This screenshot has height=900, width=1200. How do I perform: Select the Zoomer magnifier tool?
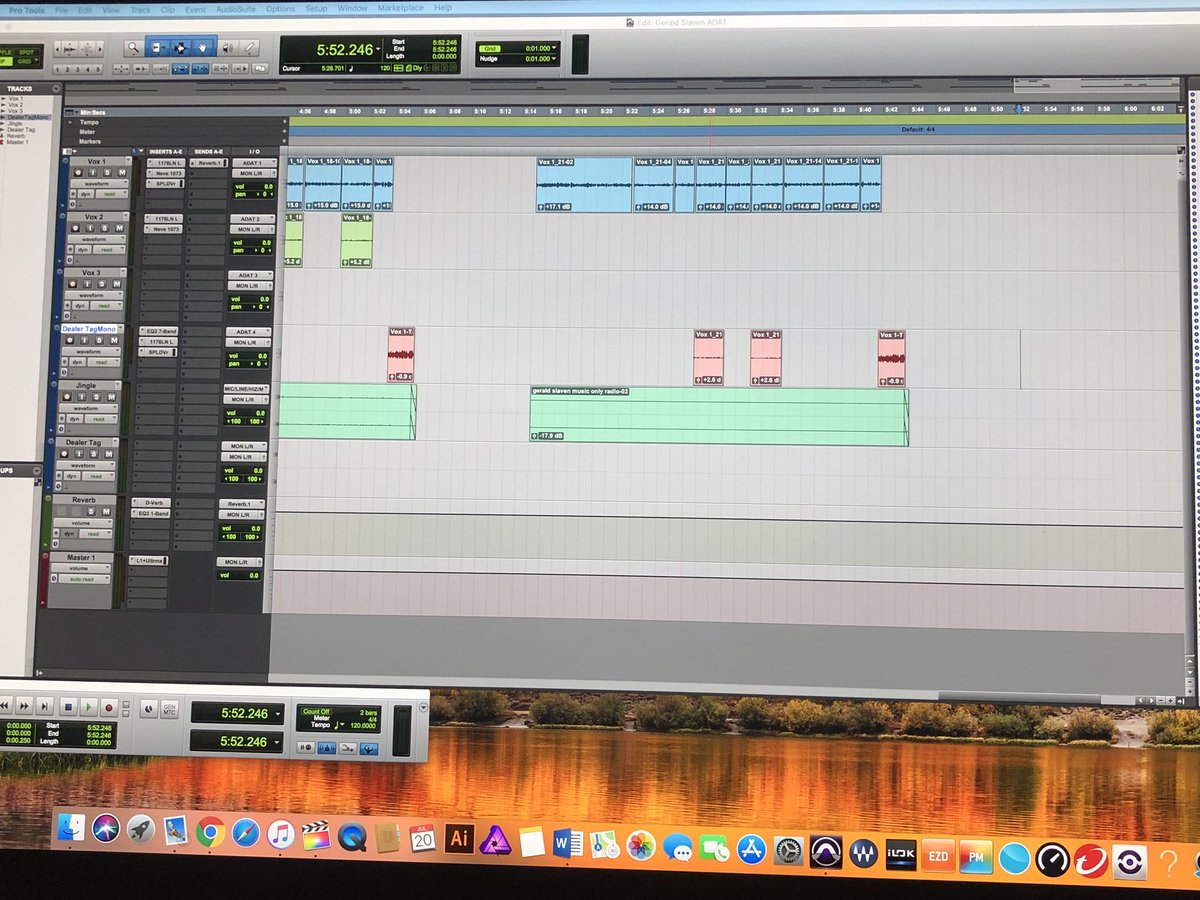point(133,48)
